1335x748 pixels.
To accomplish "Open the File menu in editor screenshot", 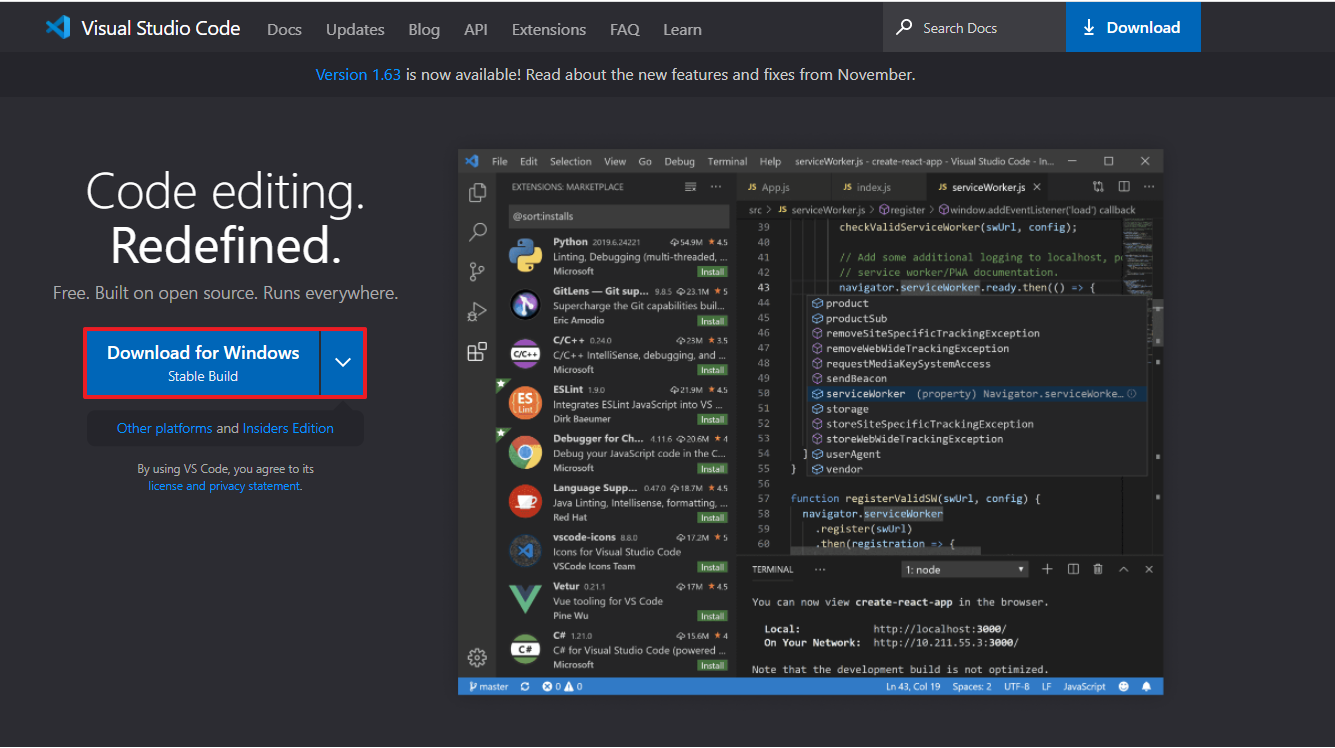I will (x=500, y=161).
